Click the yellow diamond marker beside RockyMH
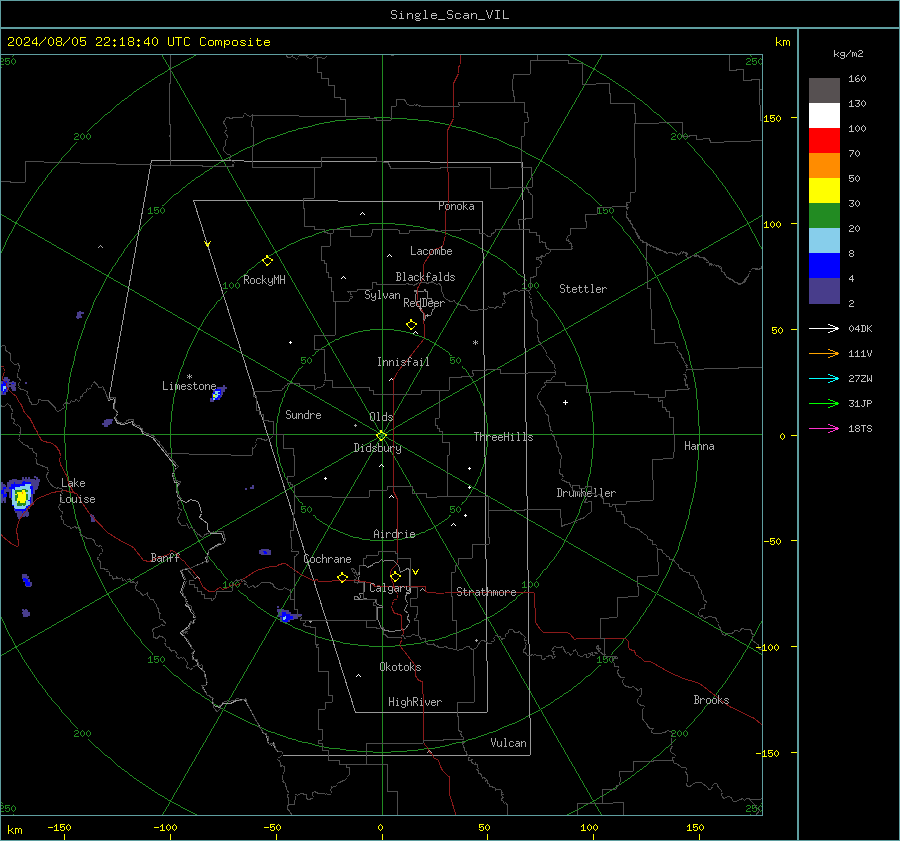 point(267,261)
